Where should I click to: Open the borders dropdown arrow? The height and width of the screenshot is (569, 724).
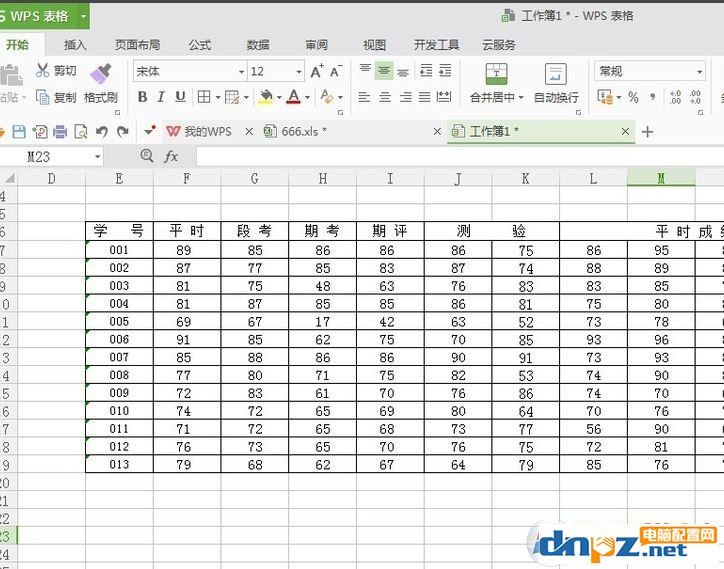pyautogui.click(x=217, y=97)
